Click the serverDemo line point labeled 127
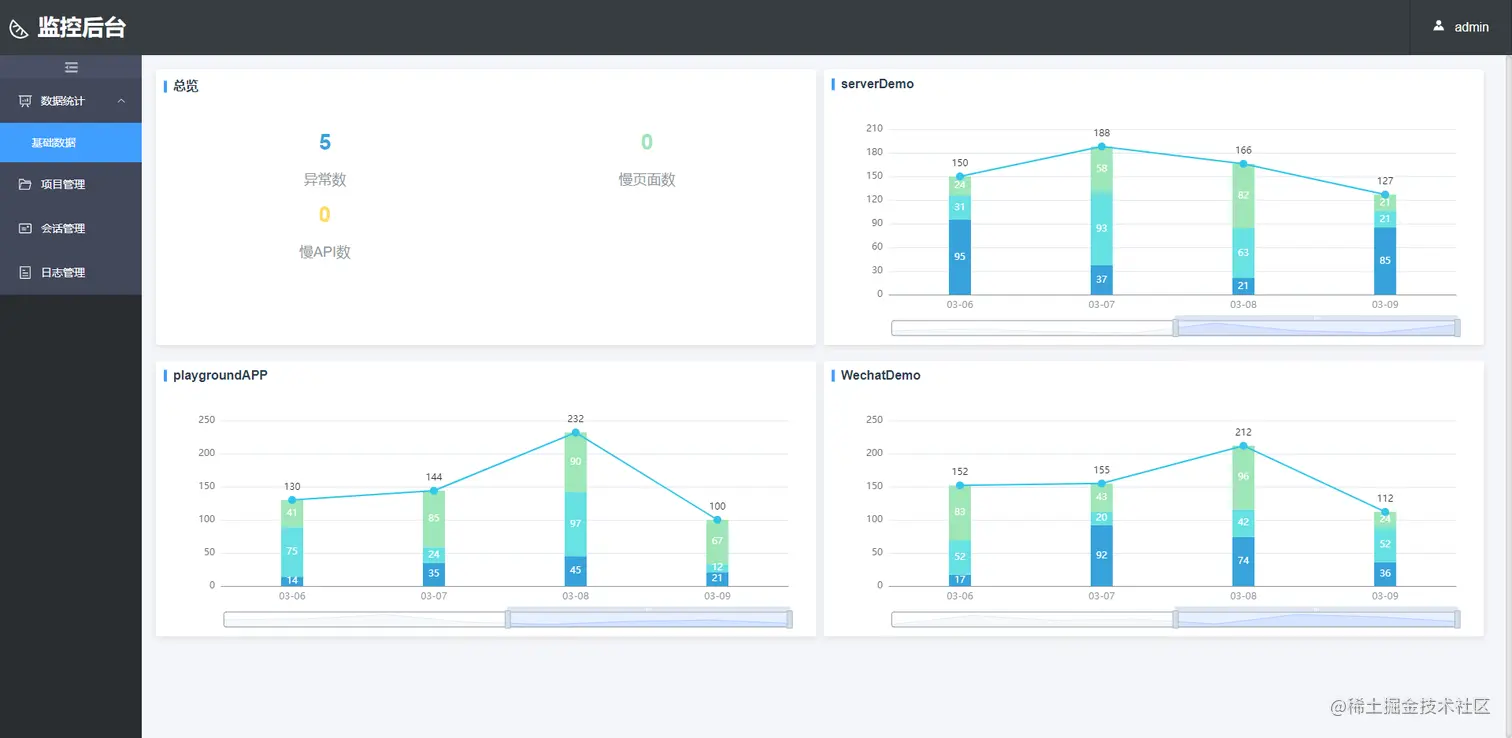 tap(1385, 195)
